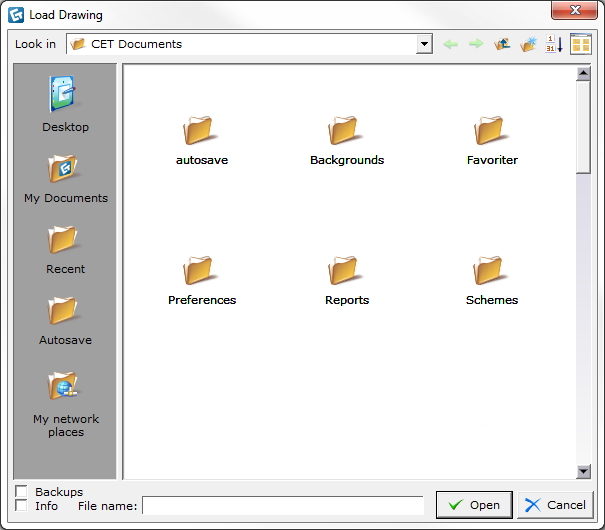Viewport: 605px width, 530px height.
Task: Select the Schemes folder
Action: (x=492, y=281)
